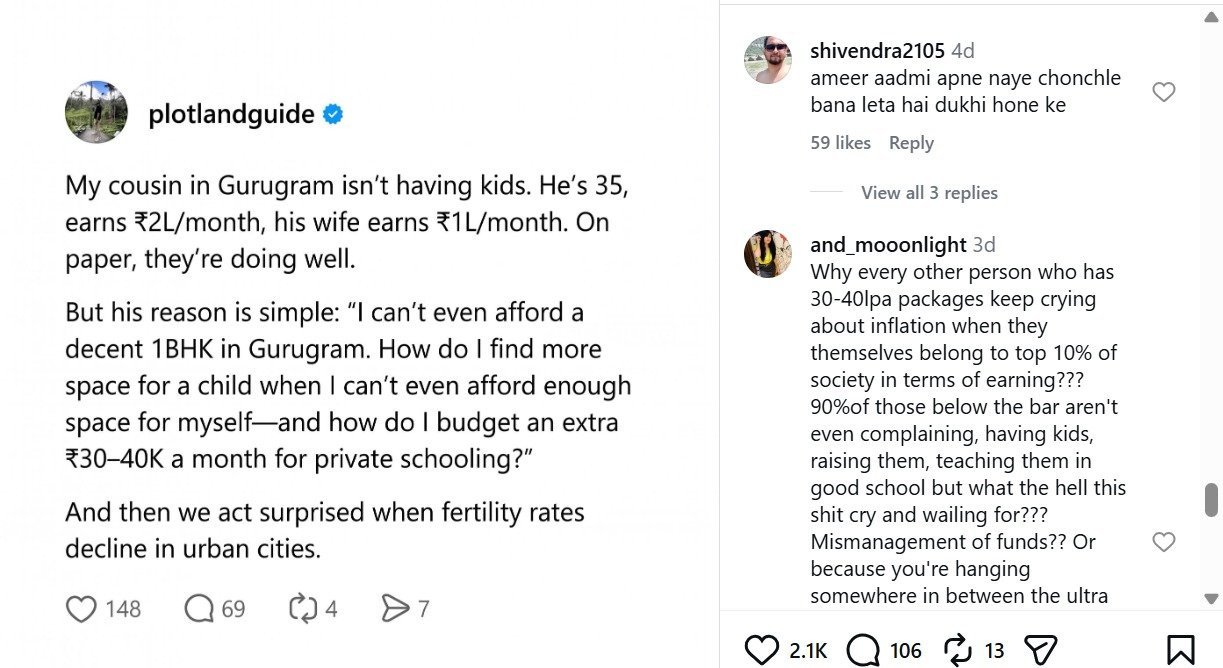Open and_mooonlight's profile from username
Viewport: 1223px width, 668px height.
pyautogui.click(x=888, y=245)
